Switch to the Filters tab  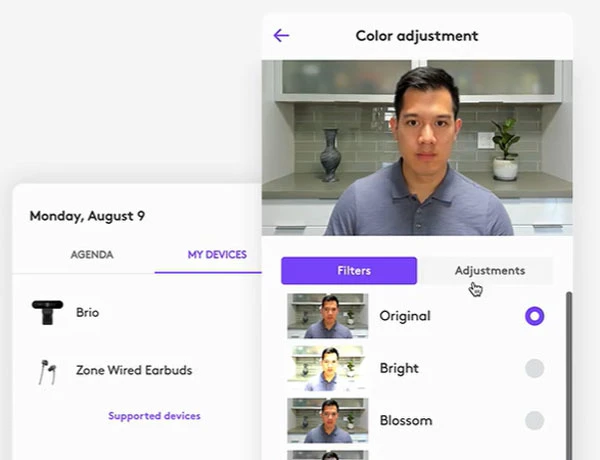tap(349, 271)
